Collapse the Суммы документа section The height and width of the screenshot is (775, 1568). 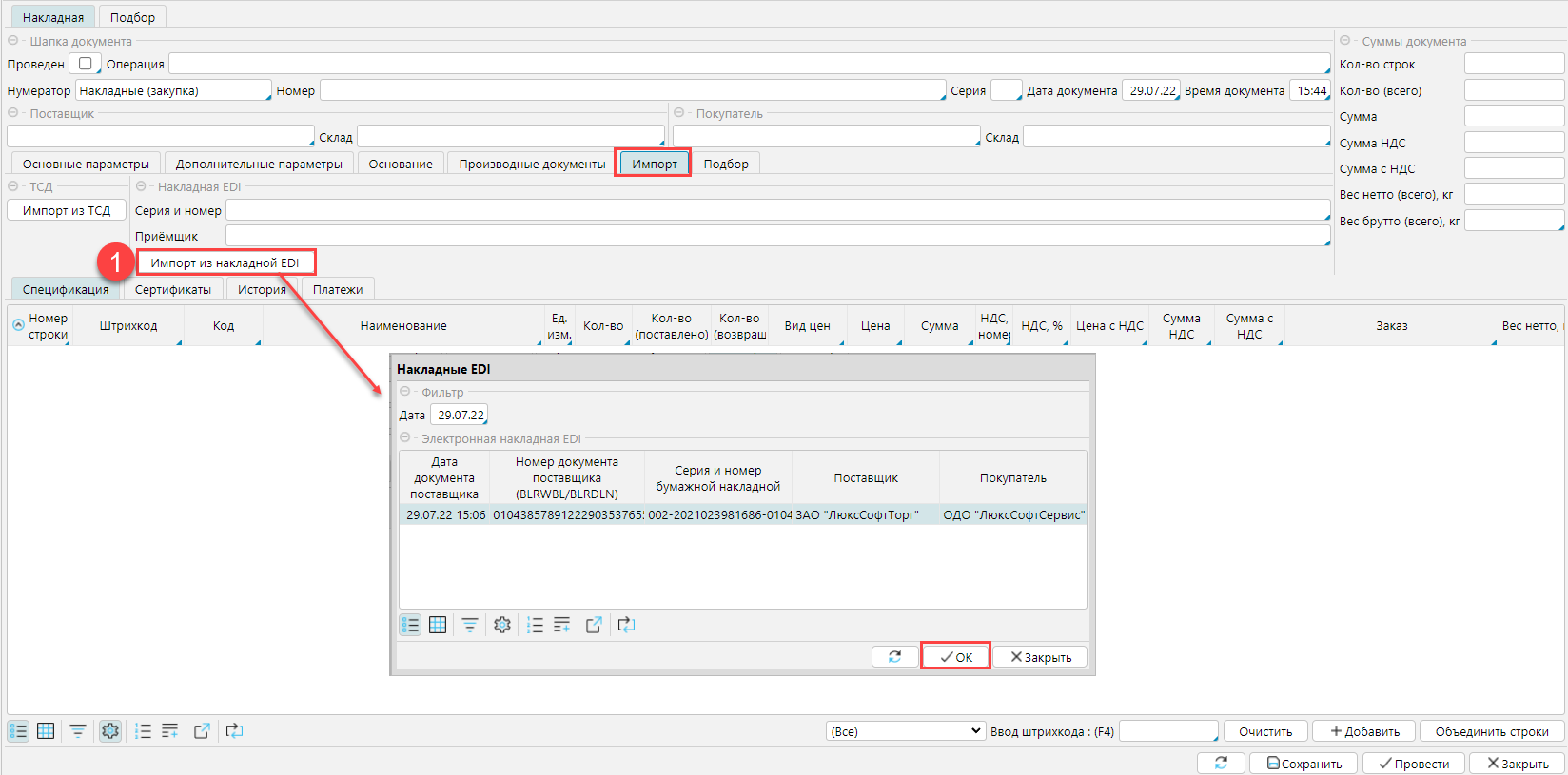[1345, 41]
